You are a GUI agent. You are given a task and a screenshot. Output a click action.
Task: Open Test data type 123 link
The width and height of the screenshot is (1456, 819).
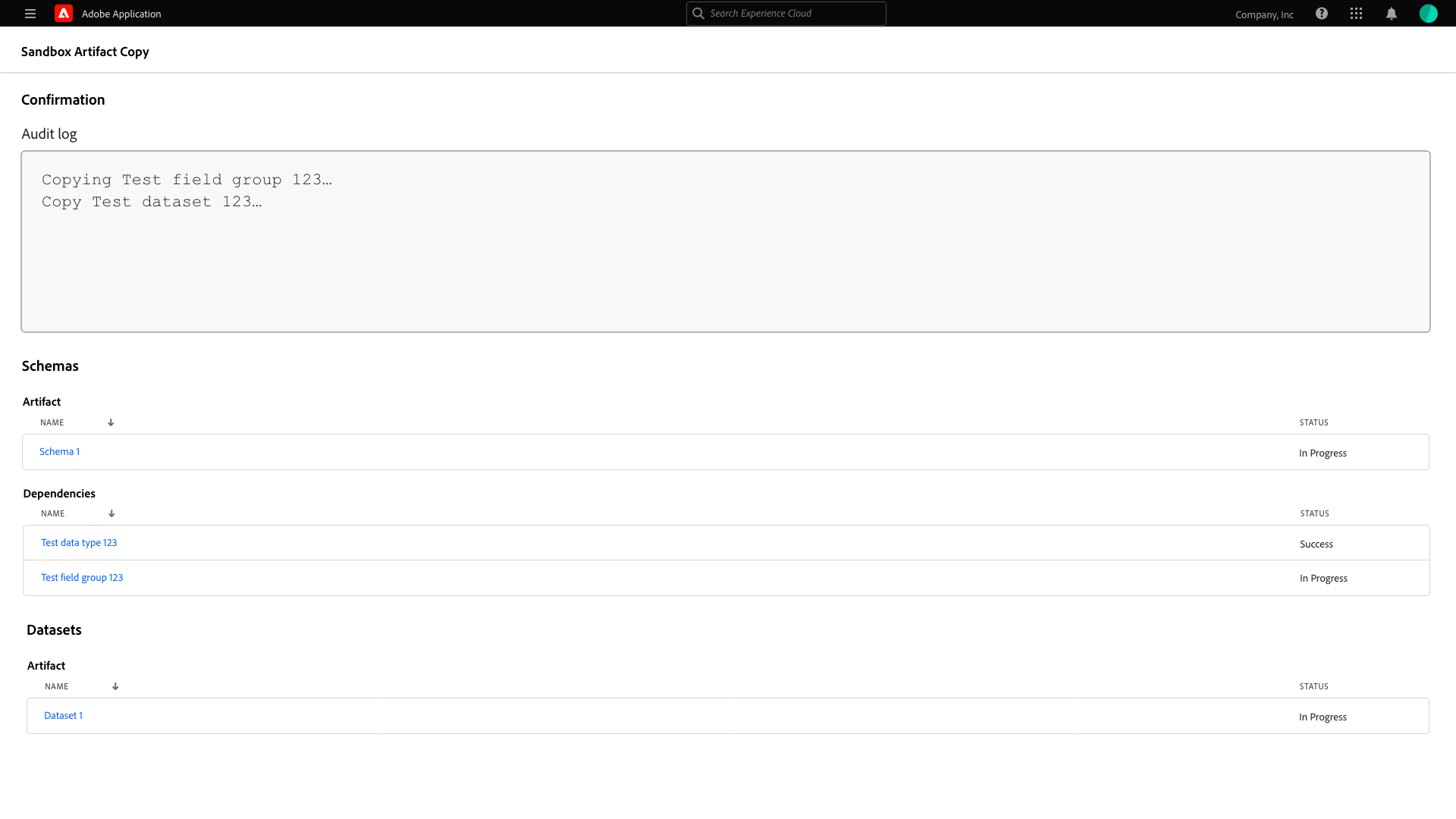click(x=79, y=543)
